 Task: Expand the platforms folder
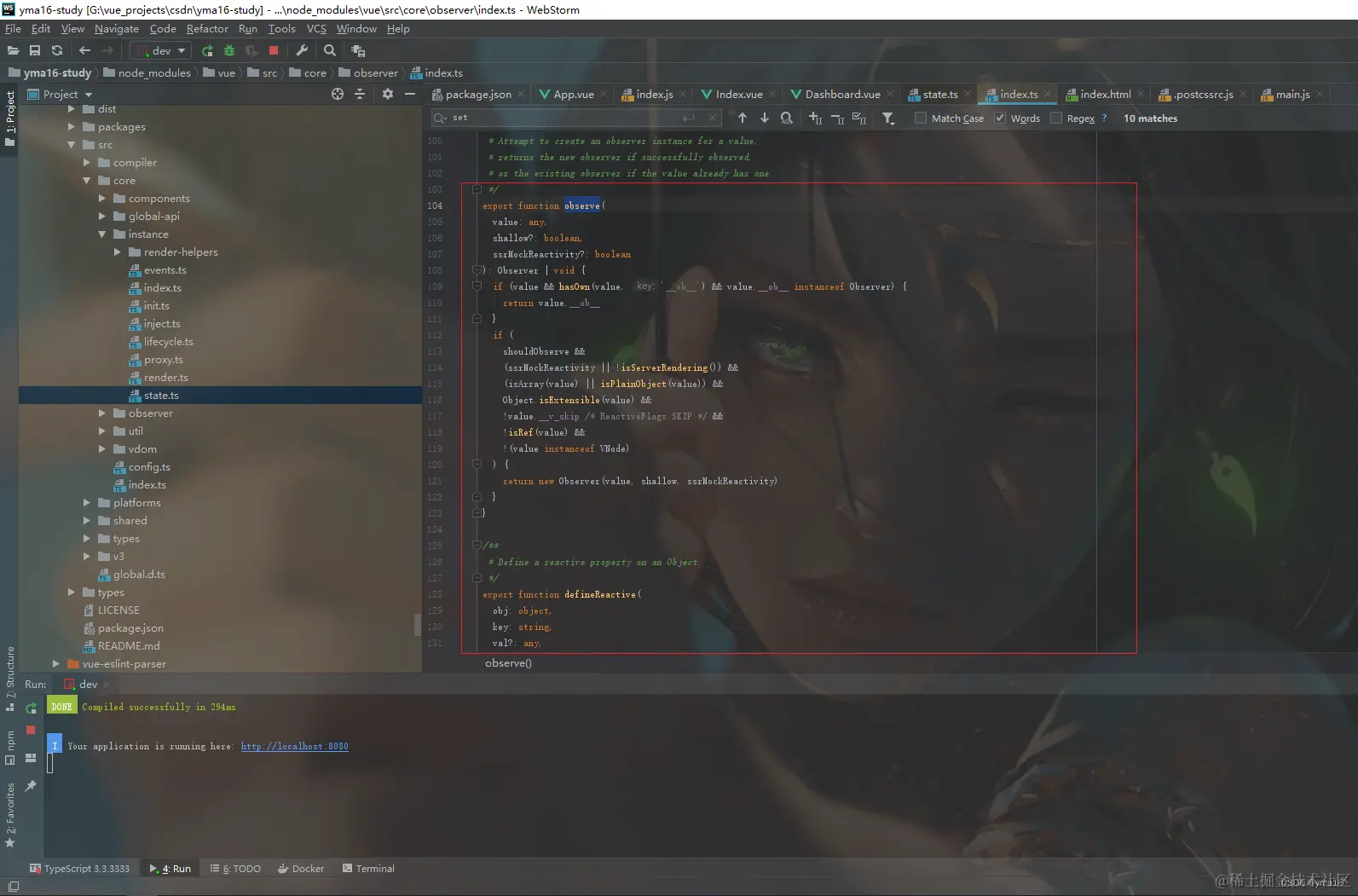coord(87,502)
